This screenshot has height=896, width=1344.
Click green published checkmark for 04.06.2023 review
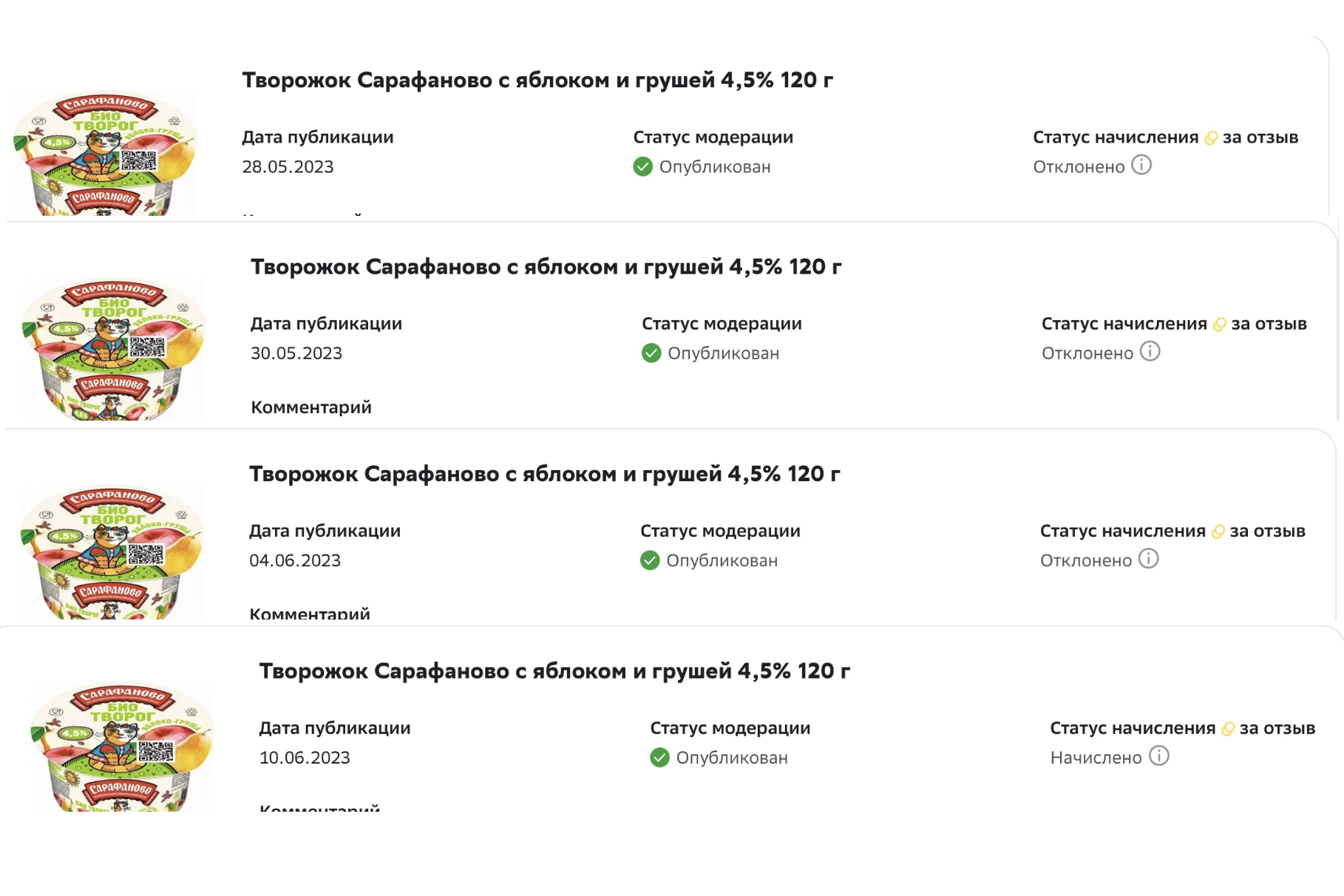[x=650, y=560]
